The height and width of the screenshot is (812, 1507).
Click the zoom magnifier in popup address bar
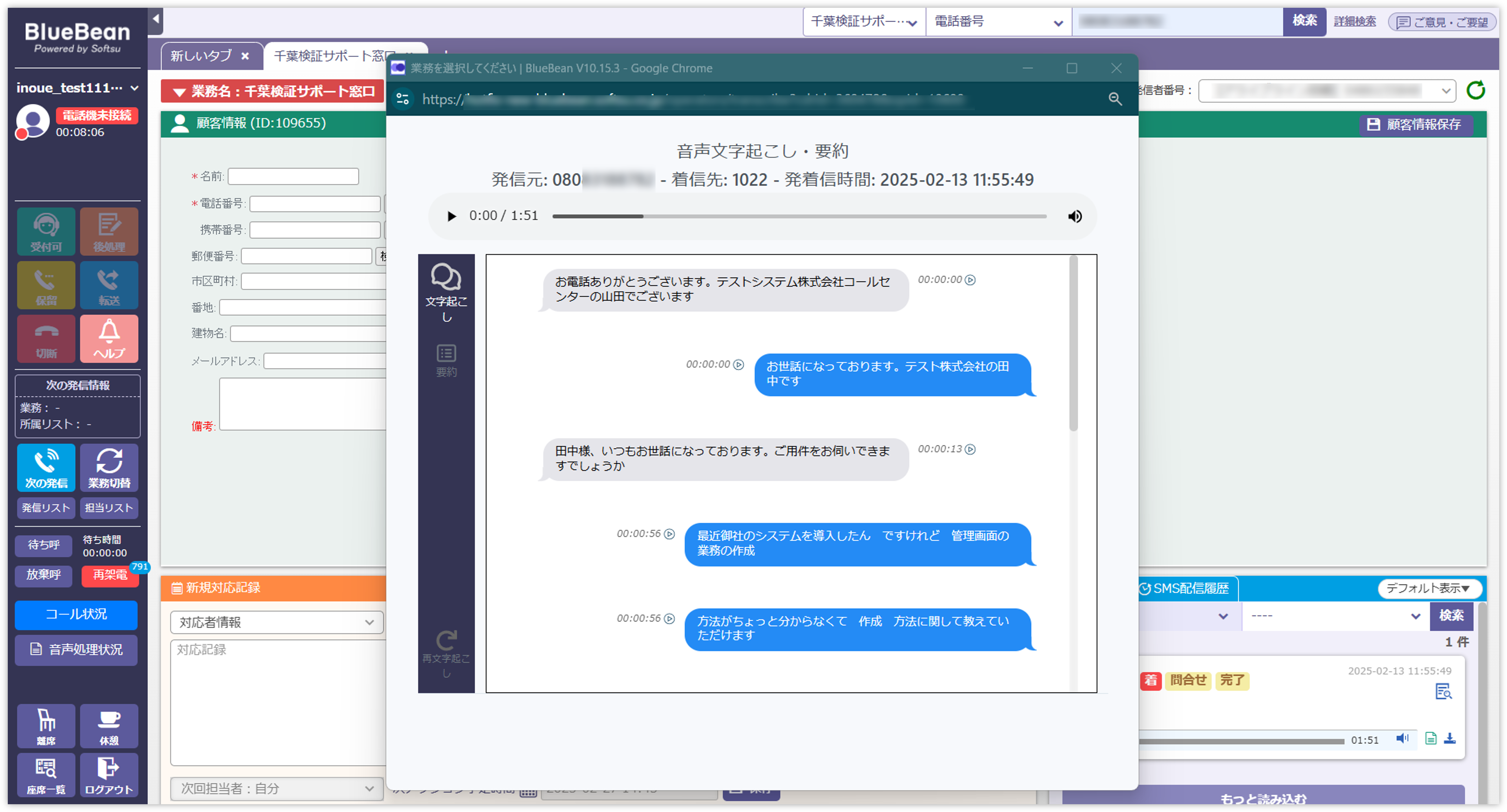pyautogui.click(x=1115, y=99)
